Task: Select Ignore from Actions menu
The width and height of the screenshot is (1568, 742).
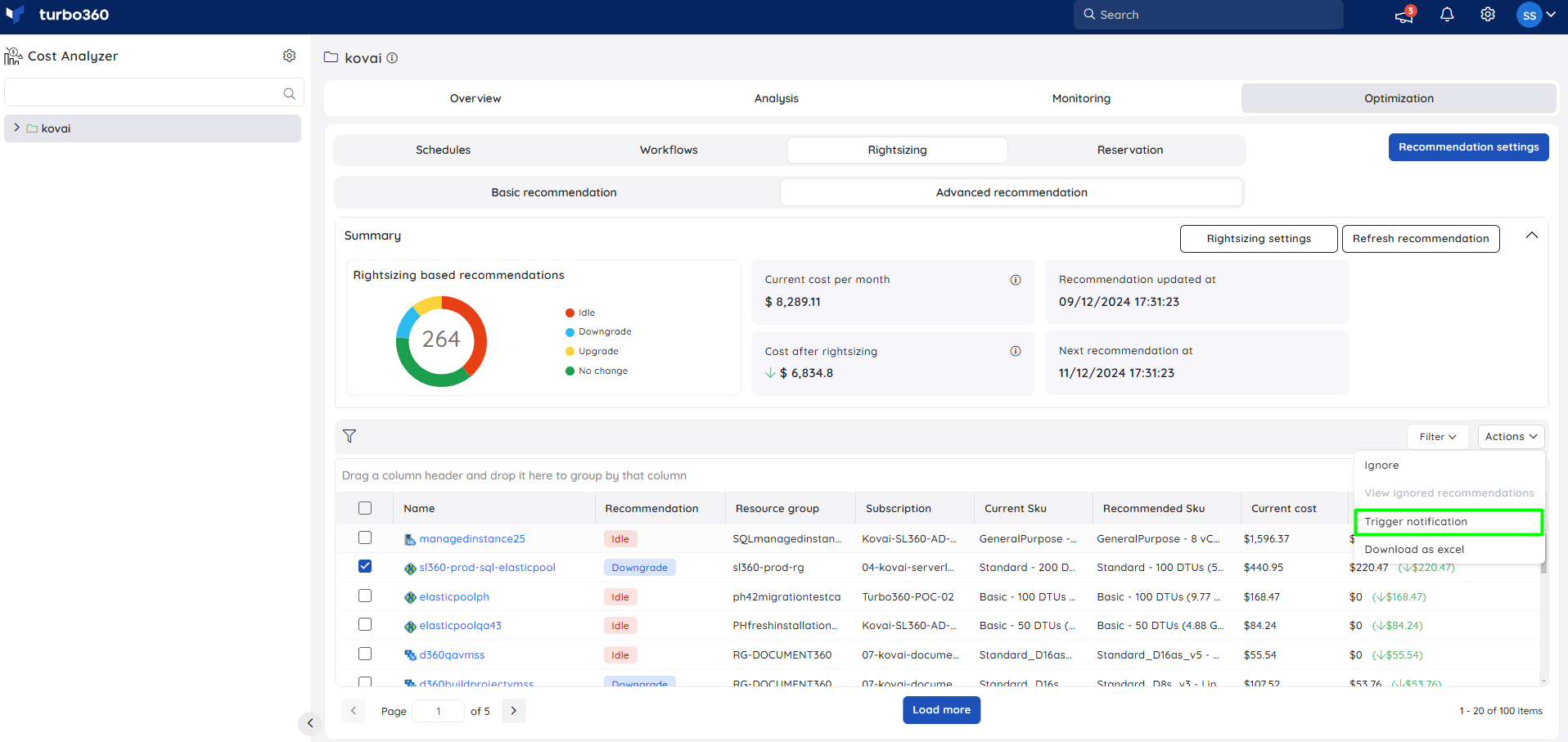Action: pyautogui.click(x=1449, y=465)
